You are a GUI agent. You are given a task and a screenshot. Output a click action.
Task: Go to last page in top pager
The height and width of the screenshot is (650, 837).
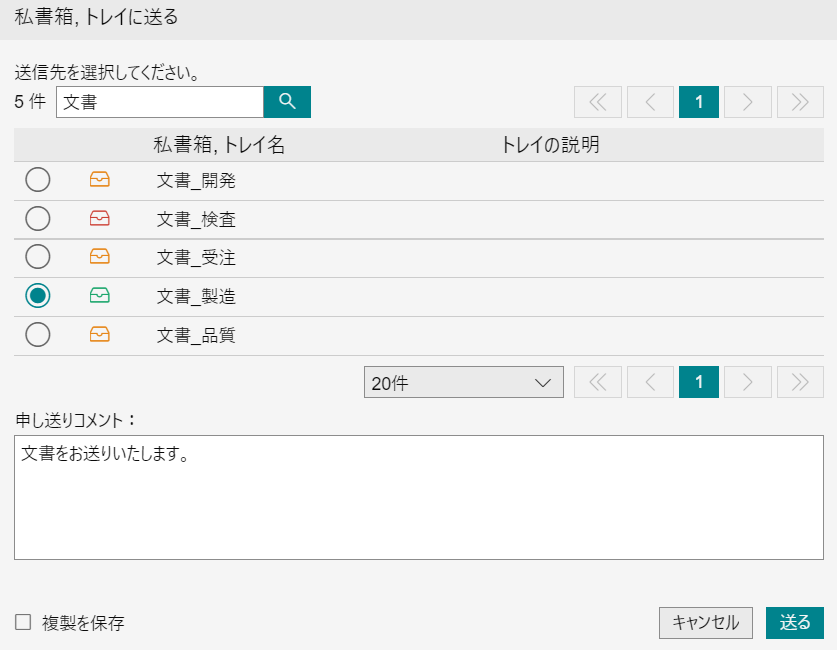click(x=800, y=102)
